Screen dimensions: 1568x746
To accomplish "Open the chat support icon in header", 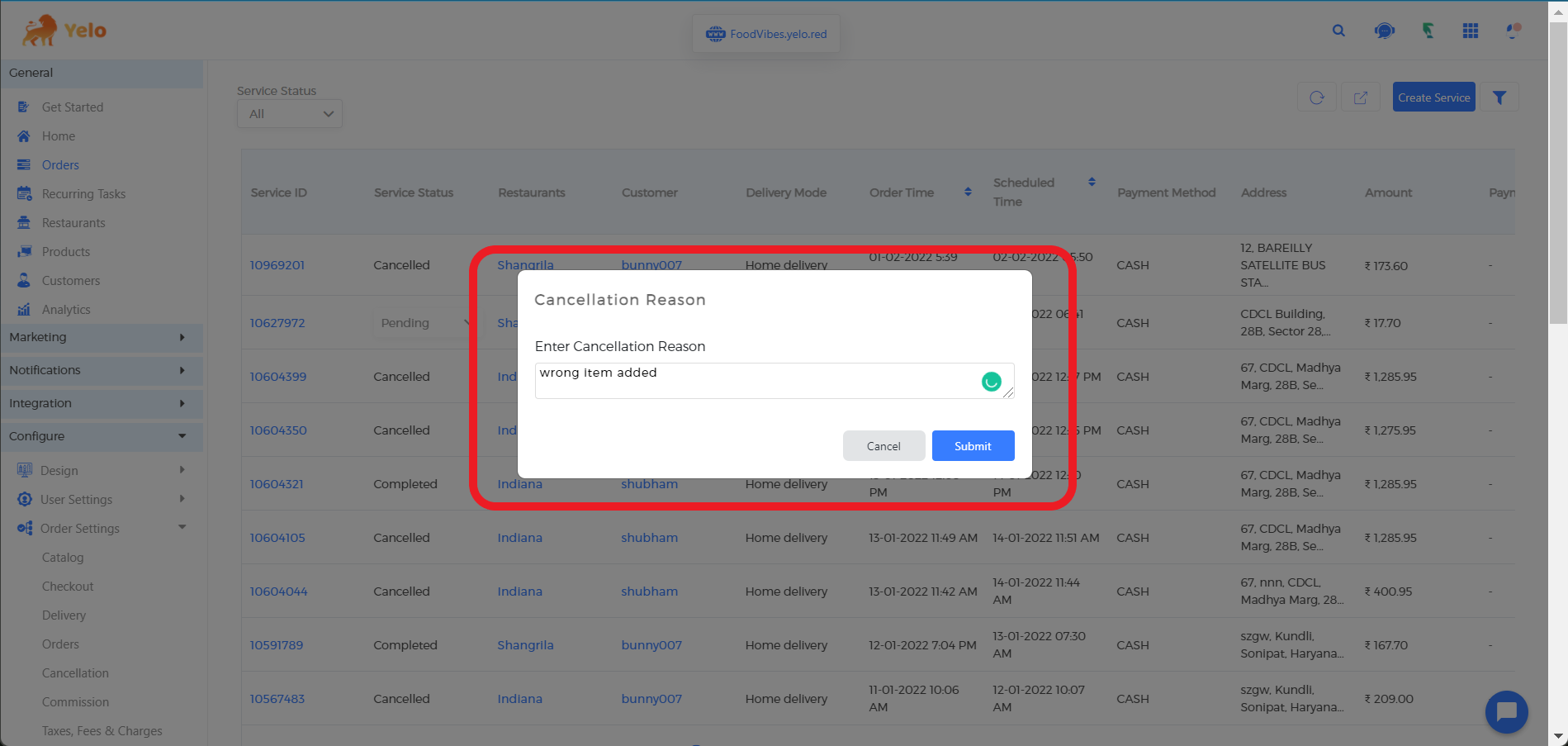I will (1384, 31).
